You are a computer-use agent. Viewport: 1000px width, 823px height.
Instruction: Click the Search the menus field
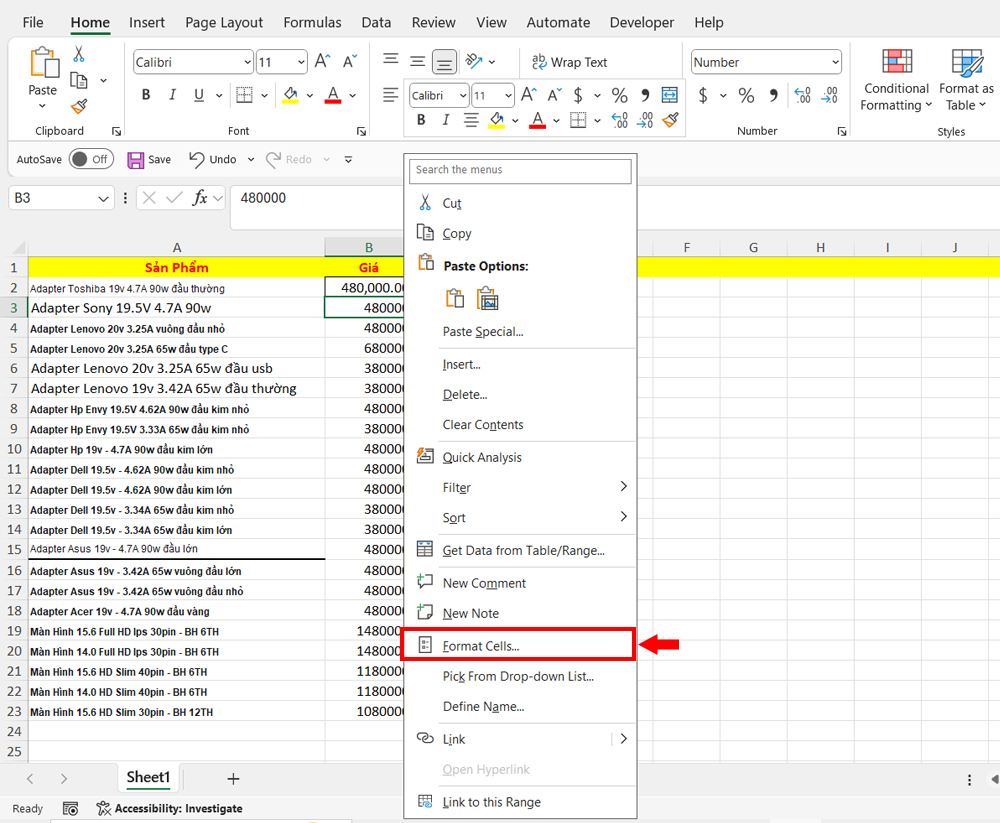click(520, 171)
